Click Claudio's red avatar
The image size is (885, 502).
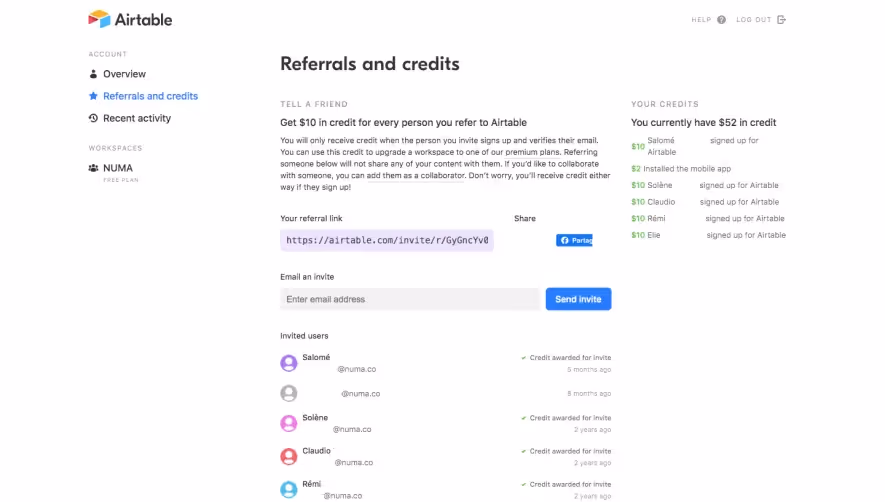(x=288, y=456)
